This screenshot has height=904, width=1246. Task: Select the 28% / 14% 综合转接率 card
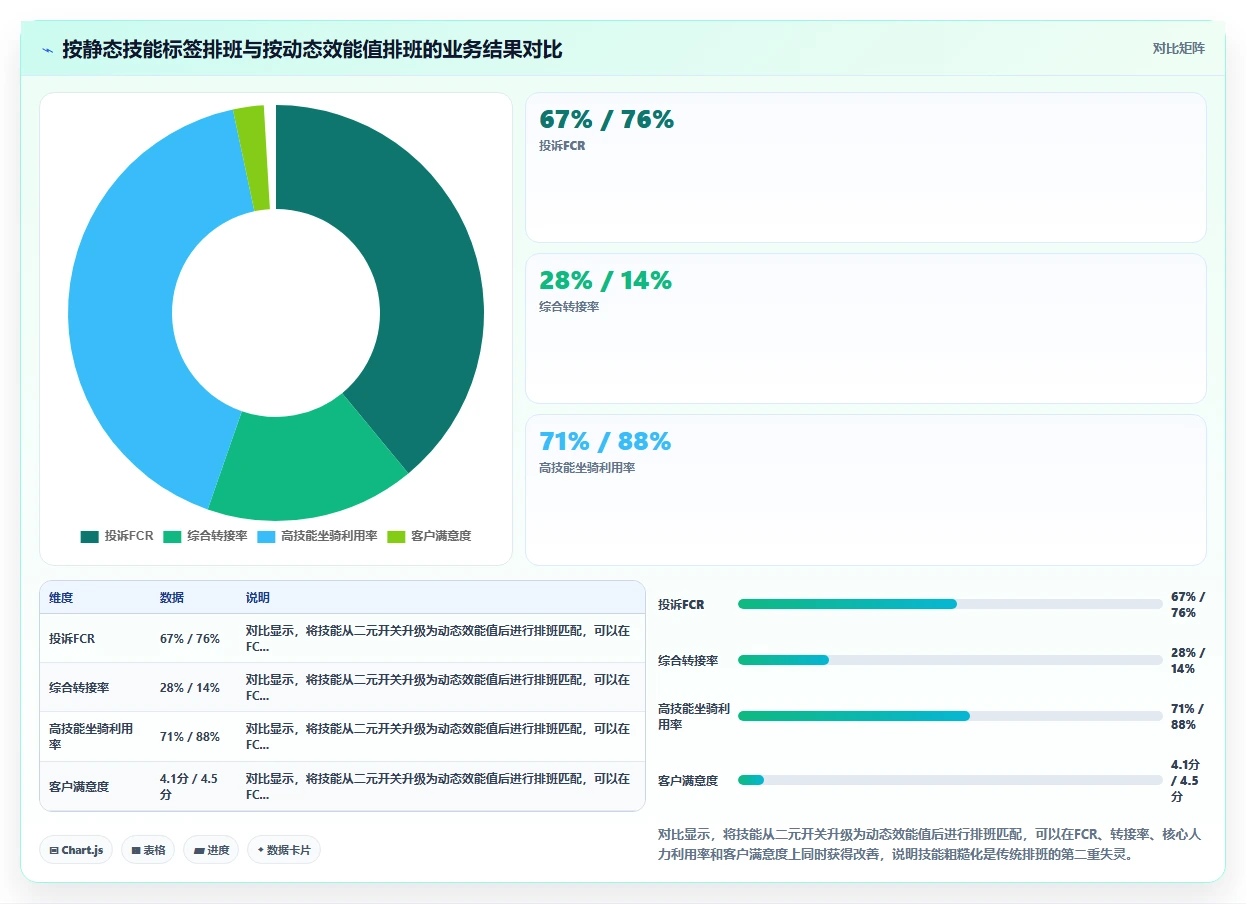(x=866, y=328)
